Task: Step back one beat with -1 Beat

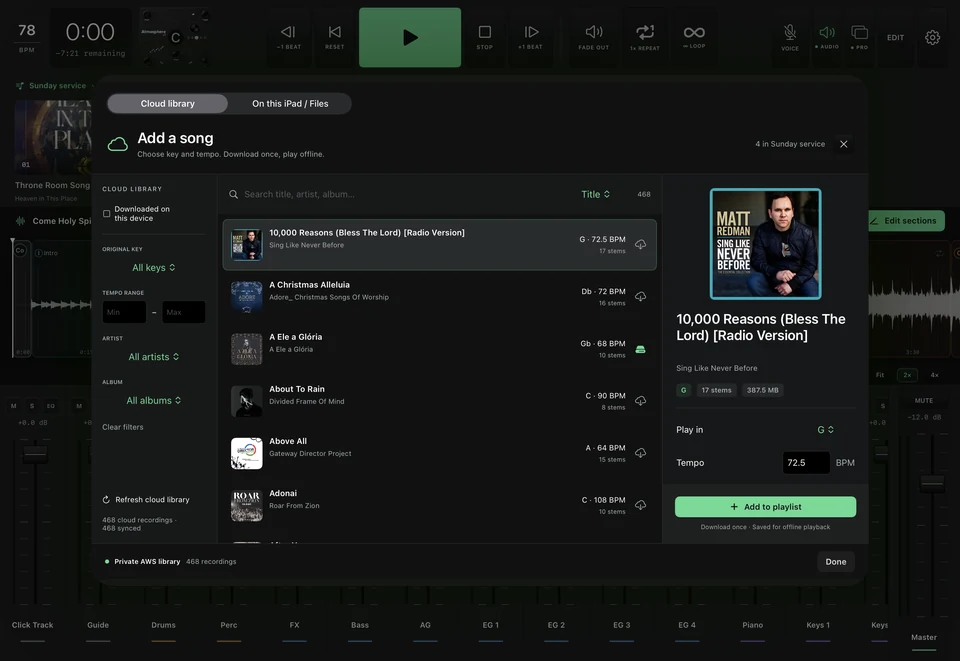Action: pyautogui.click(x=288, y=37)
